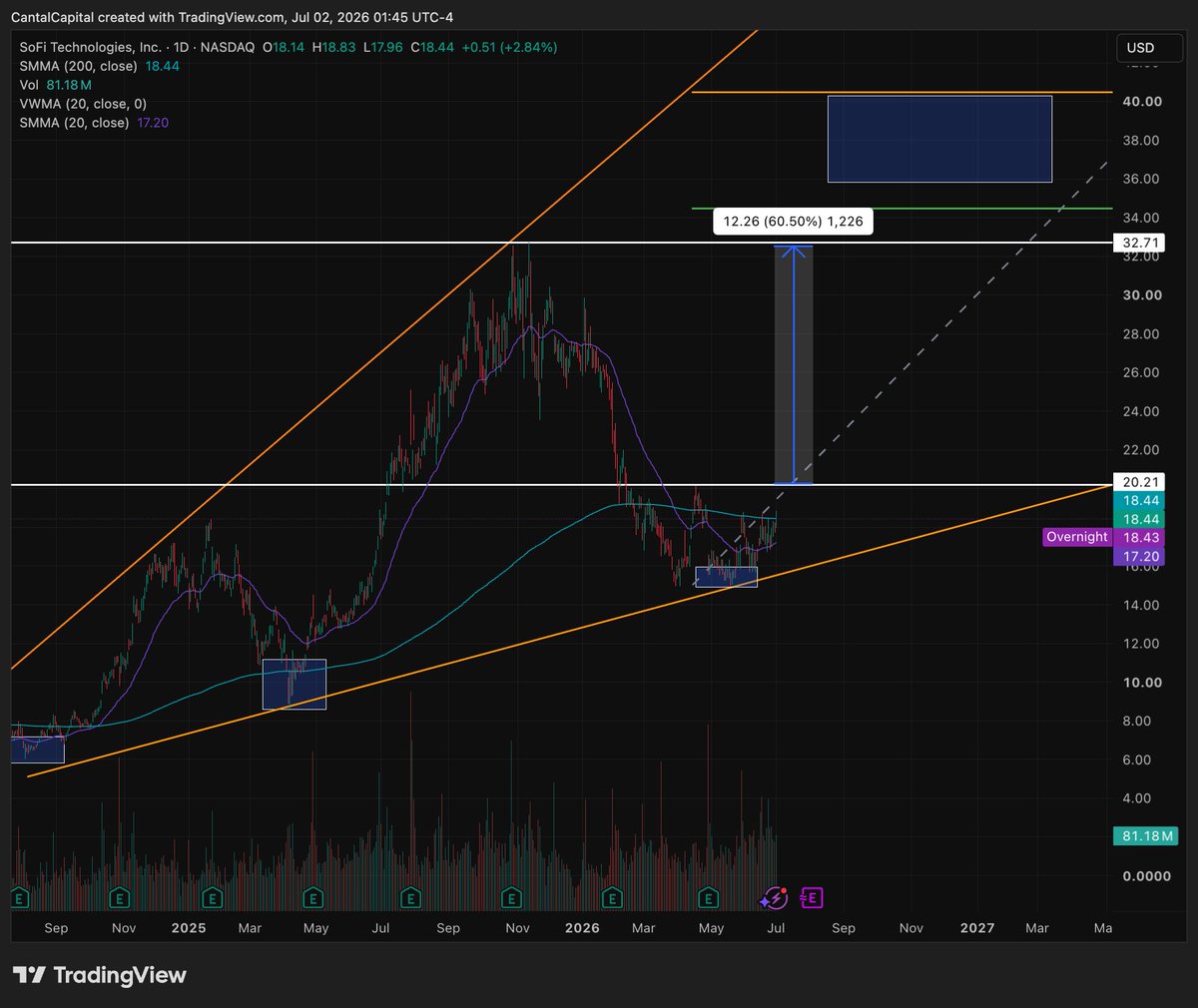1198x1008 pixels.
Task: Select the VWMA (20, close, 0) legend
Action: [x=83, y=104]
